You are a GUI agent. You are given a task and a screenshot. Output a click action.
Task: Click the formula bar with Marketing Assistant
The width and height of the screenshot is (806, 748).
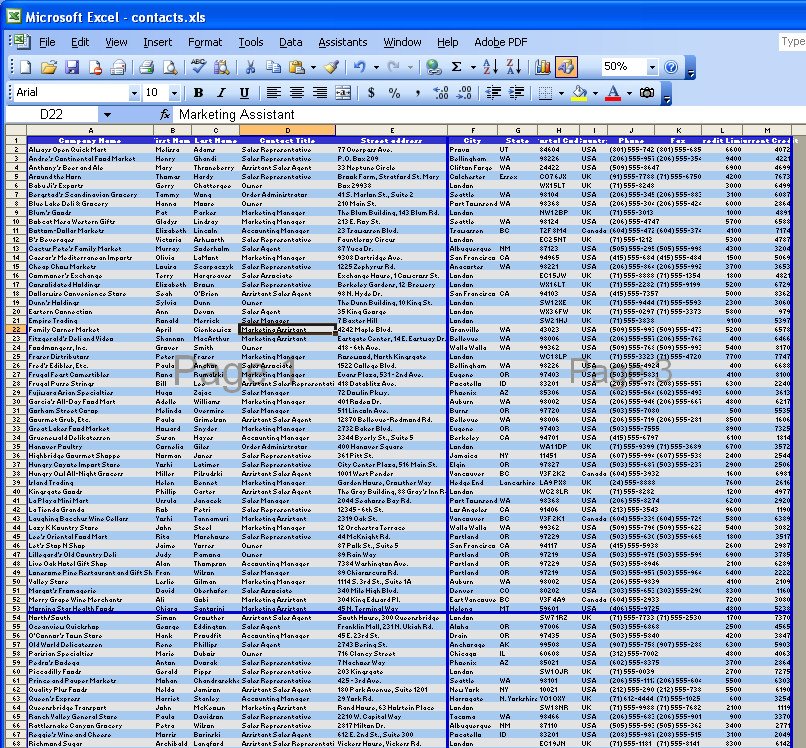click(488, 115)
